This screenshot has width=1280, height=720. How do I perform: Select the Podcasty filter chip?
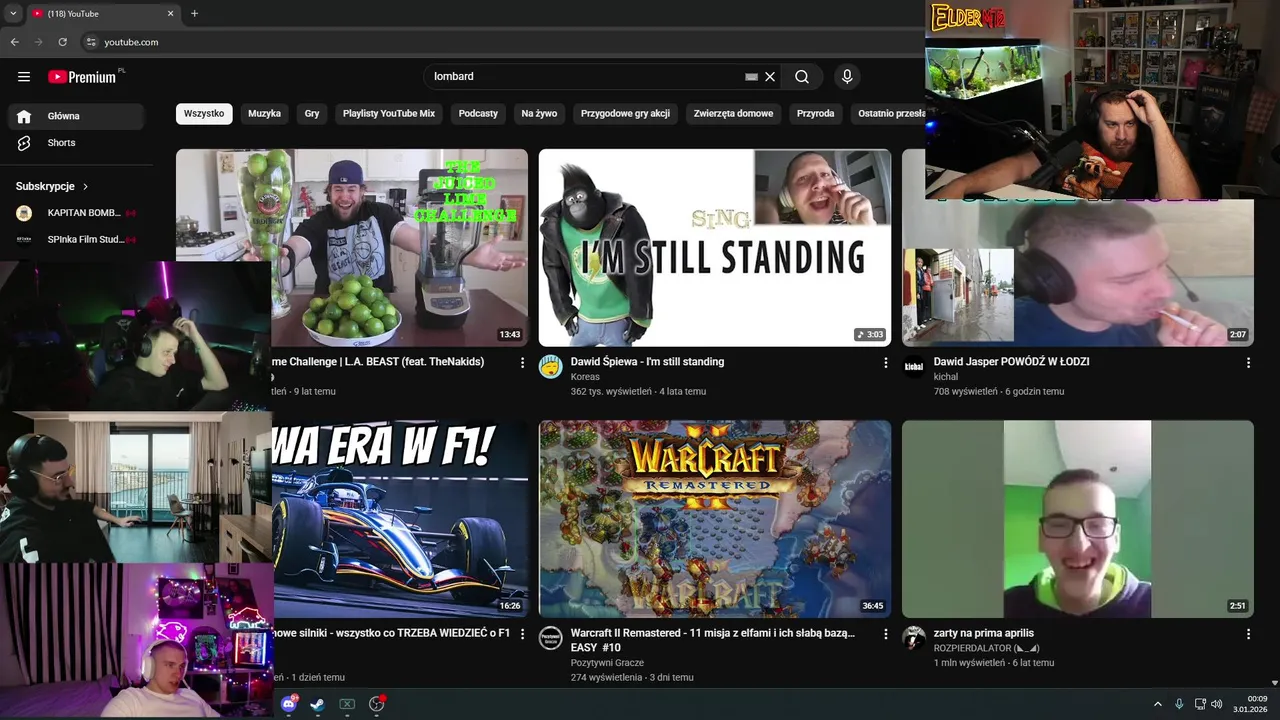[478, 114]
